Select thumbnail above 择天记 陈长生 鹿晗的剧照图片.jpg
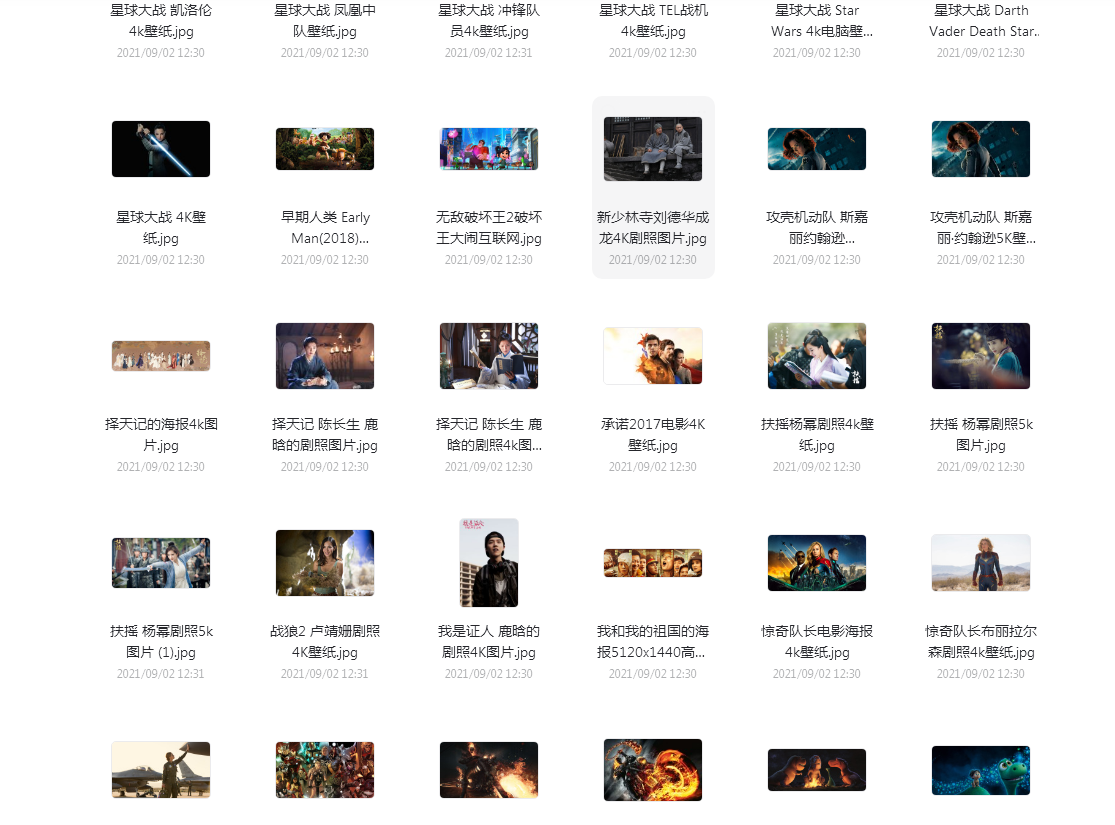Image resolution: width=1115 pixels, height=825 pixels. coord(325,356)
